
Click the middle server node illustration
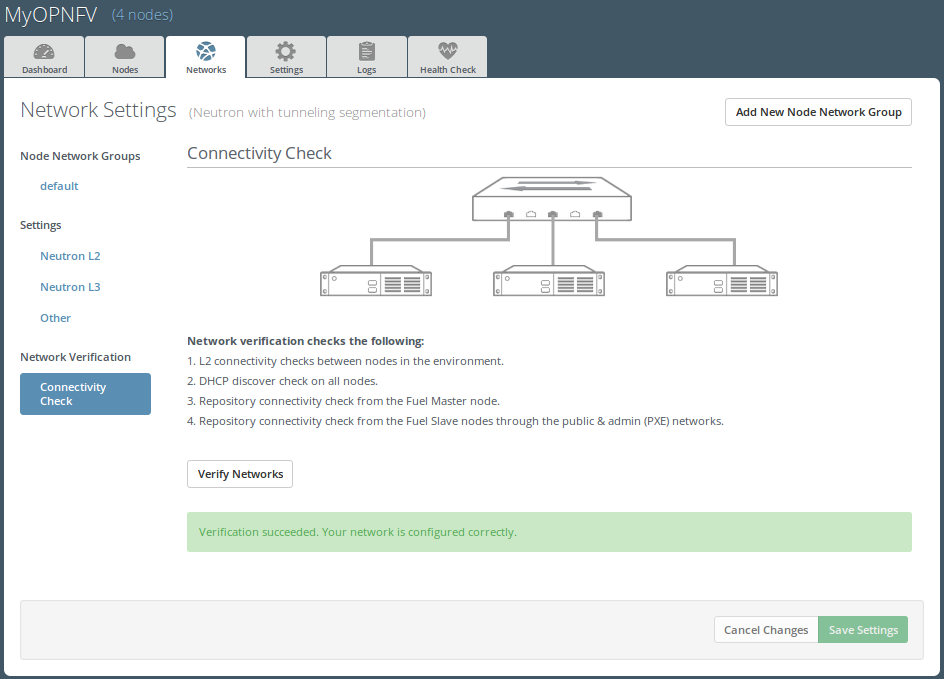pyautogui.click(x=549, y=282)
